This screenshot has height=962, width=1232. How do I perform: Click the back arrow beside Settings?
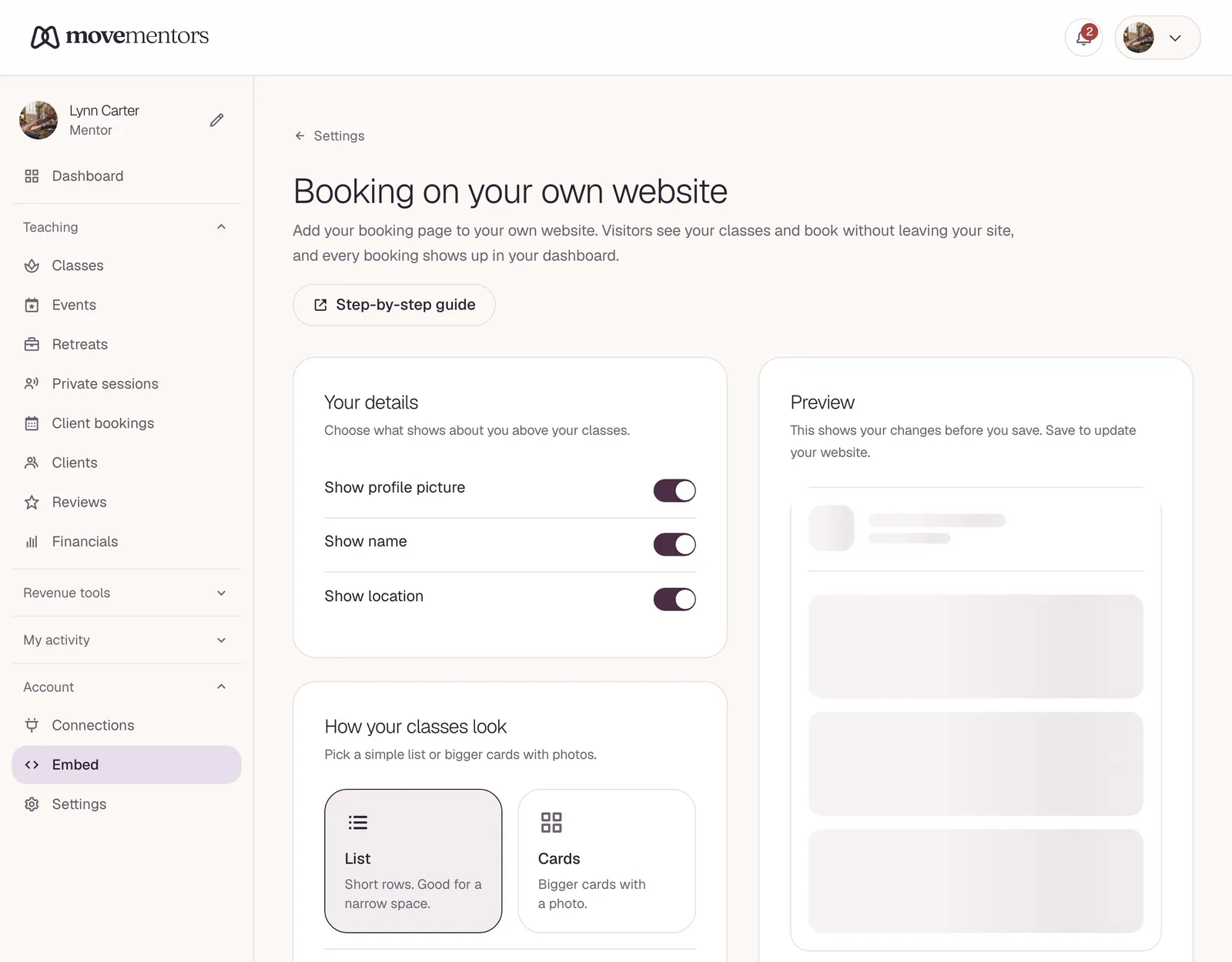pos(300,135)
